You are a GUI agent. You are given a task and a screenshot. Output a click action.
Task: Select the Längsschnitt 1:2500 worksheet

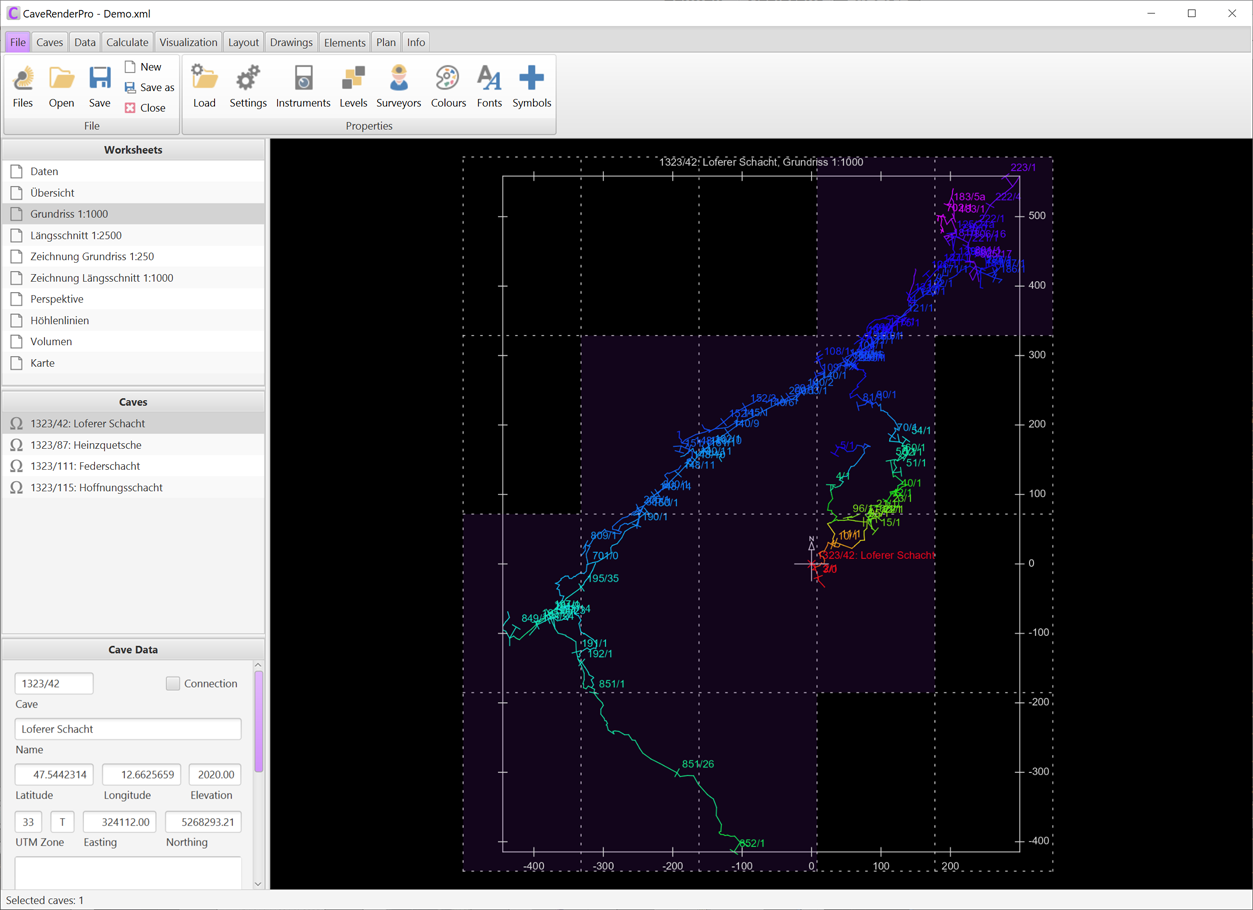point(76,235)
